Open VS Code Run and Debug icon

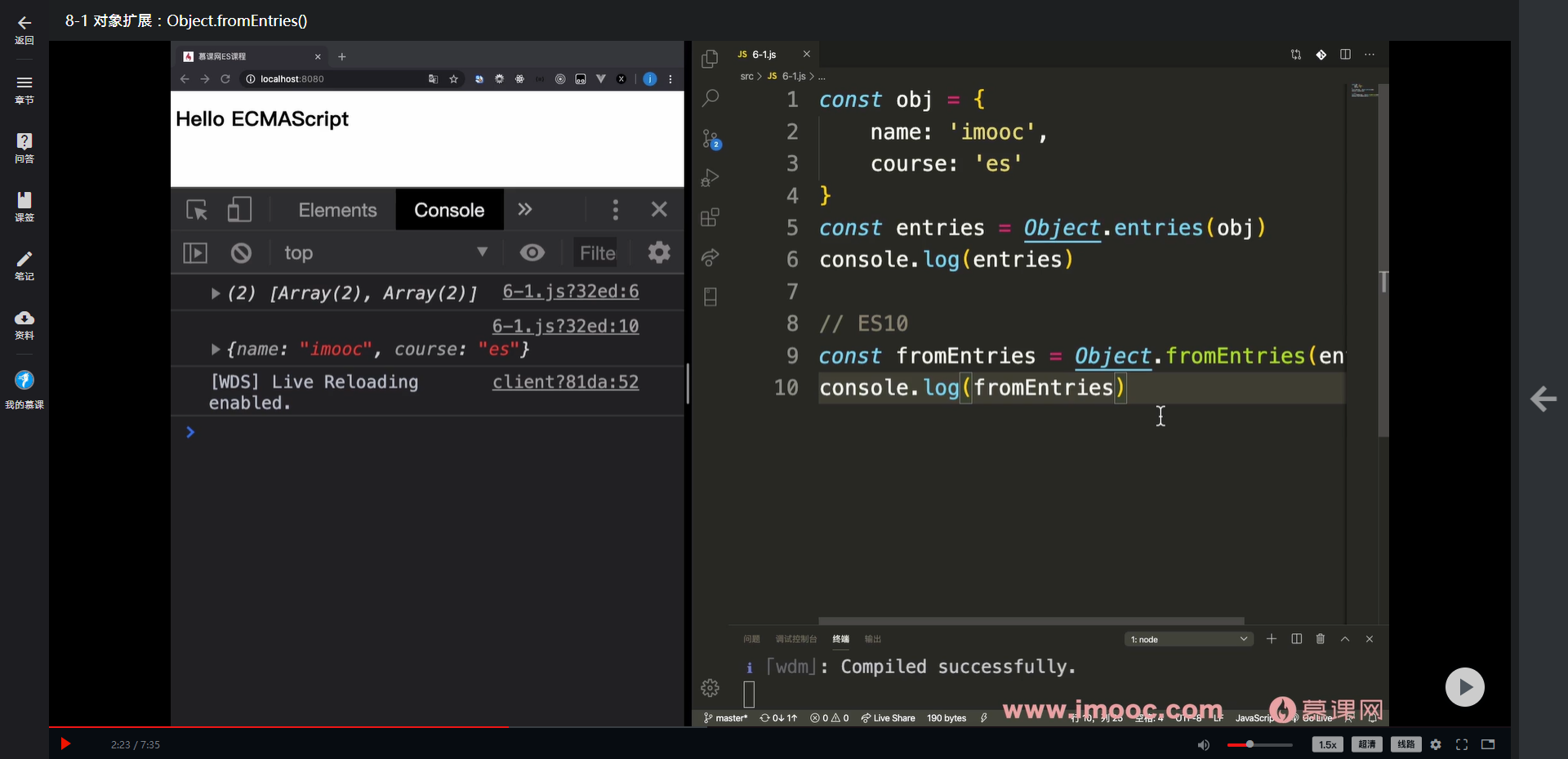click(x=710, y=178)
